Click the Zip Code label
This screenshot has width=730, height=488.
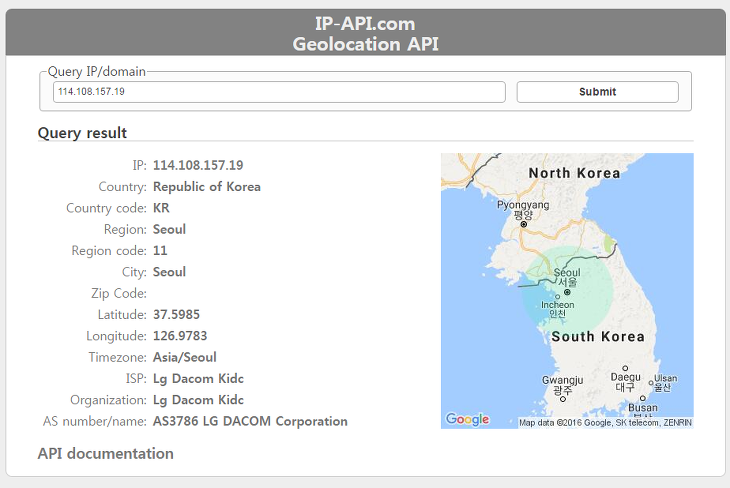click(119, 293)
